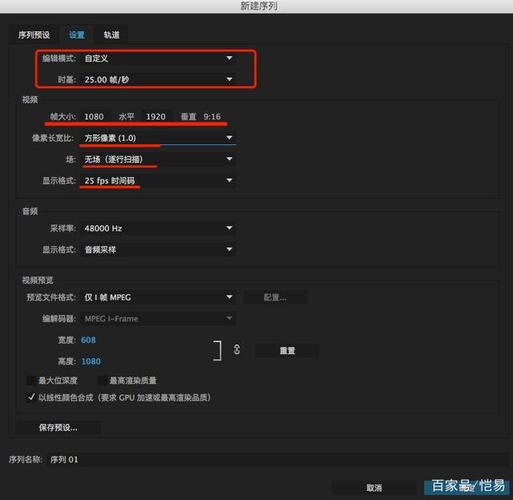This screenshot has width=513, height=500.
Task: Expand the 时基 25.00 帧/秒 dropdown
Action: (158, 80)
